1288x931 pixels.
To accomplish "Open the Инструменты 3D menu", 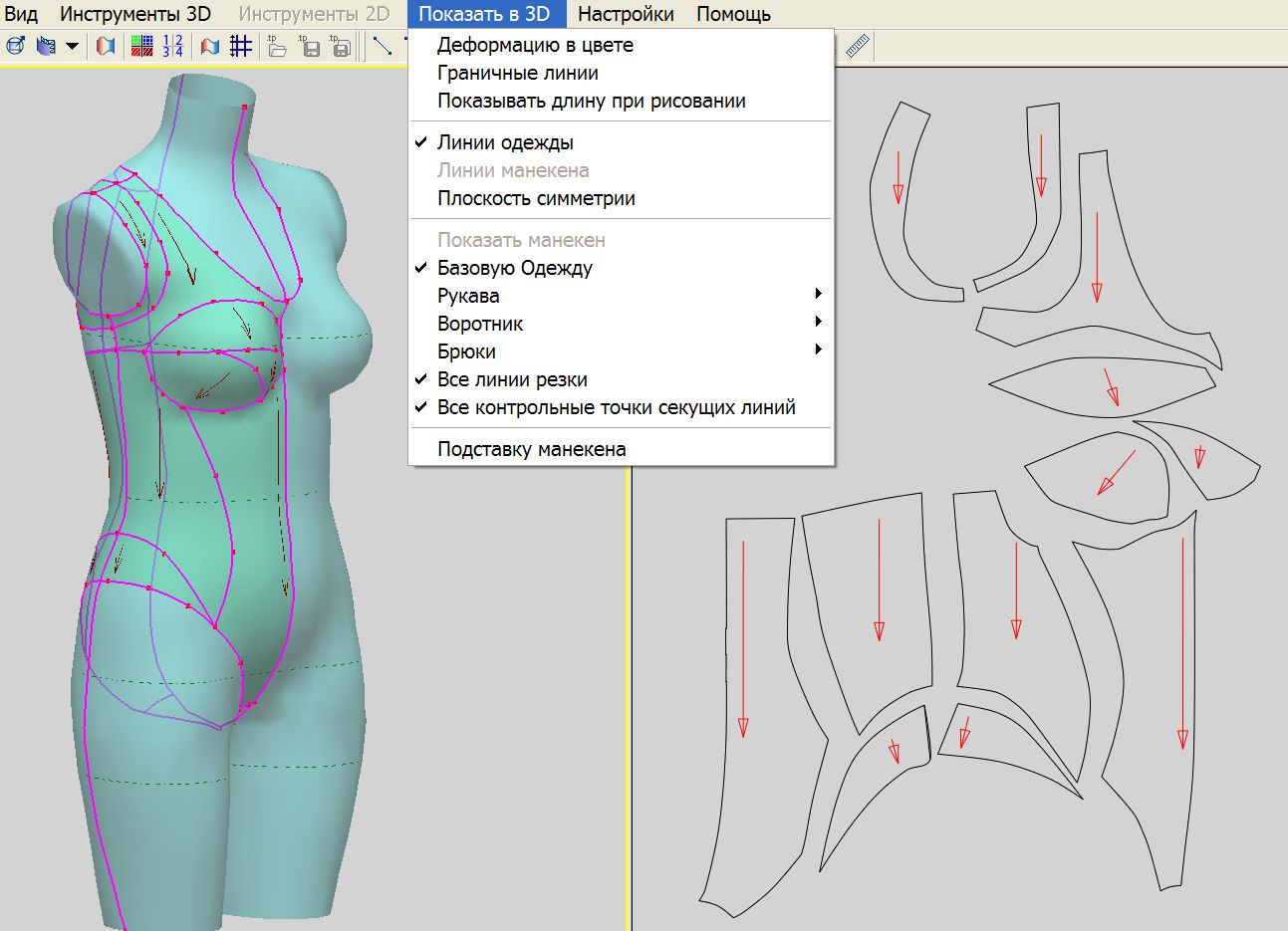I will point(135,14).
